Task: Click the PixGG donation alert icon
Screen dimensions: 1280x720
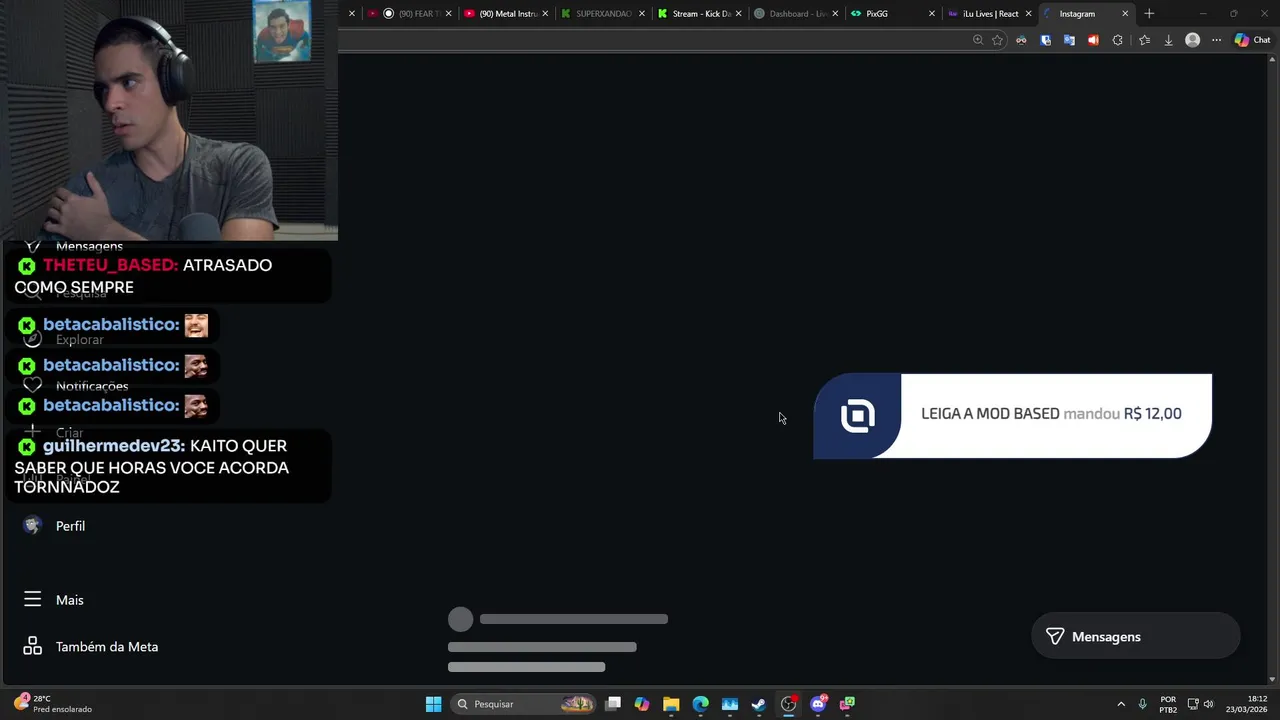Action: (857, 416)
